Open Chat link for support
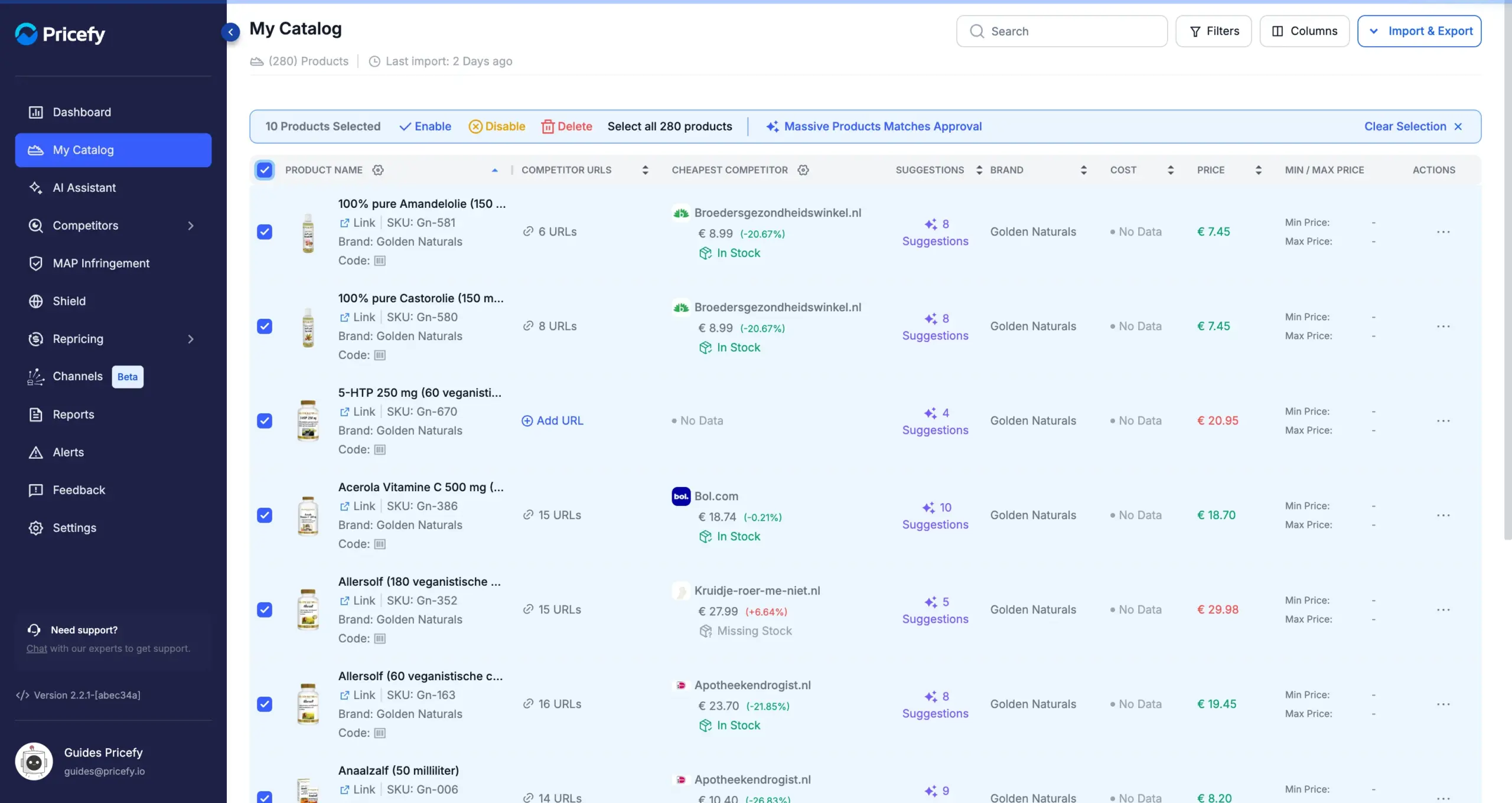This screenshot has height=803, width=1512. click(37, 648)
